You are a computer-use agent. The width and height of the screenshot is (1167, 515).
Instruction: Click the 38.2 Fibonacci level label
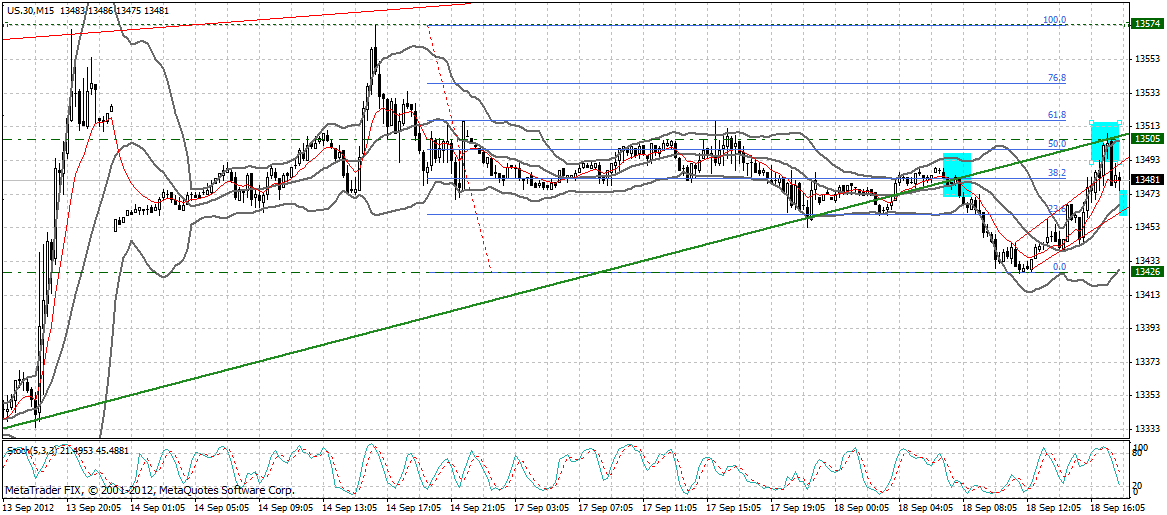[x=1057, y=173]
